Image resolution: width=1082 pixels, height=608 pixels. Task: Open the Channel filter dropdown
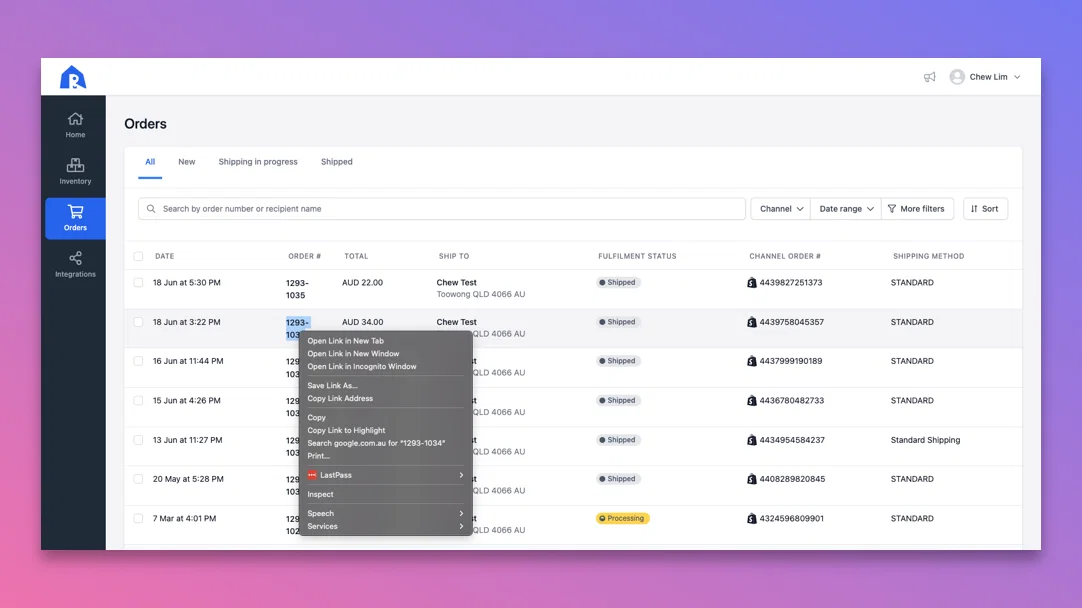[781, 208]
